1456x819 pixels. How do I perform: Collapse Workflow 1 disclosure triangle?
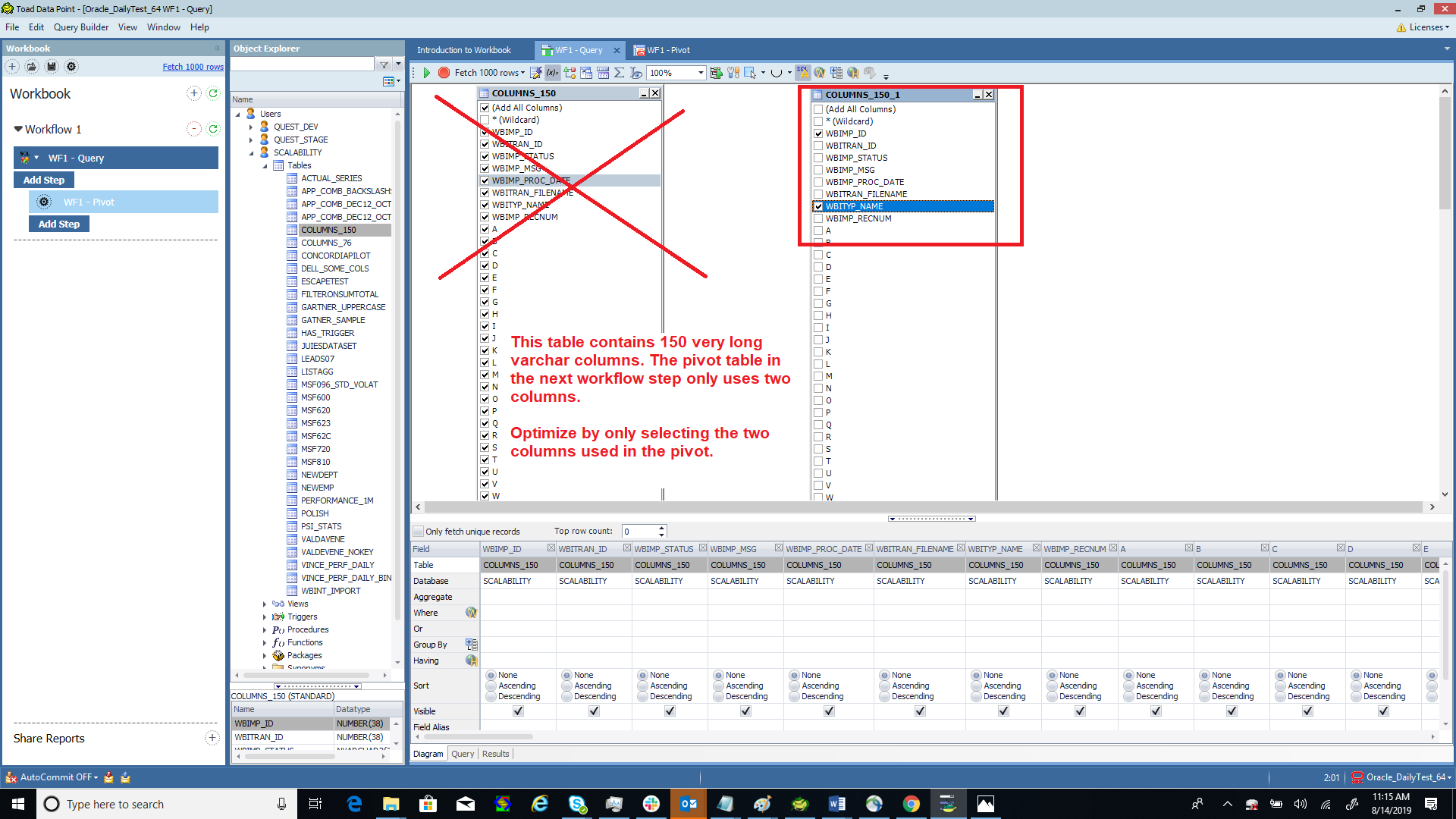(x=18, y=129)
